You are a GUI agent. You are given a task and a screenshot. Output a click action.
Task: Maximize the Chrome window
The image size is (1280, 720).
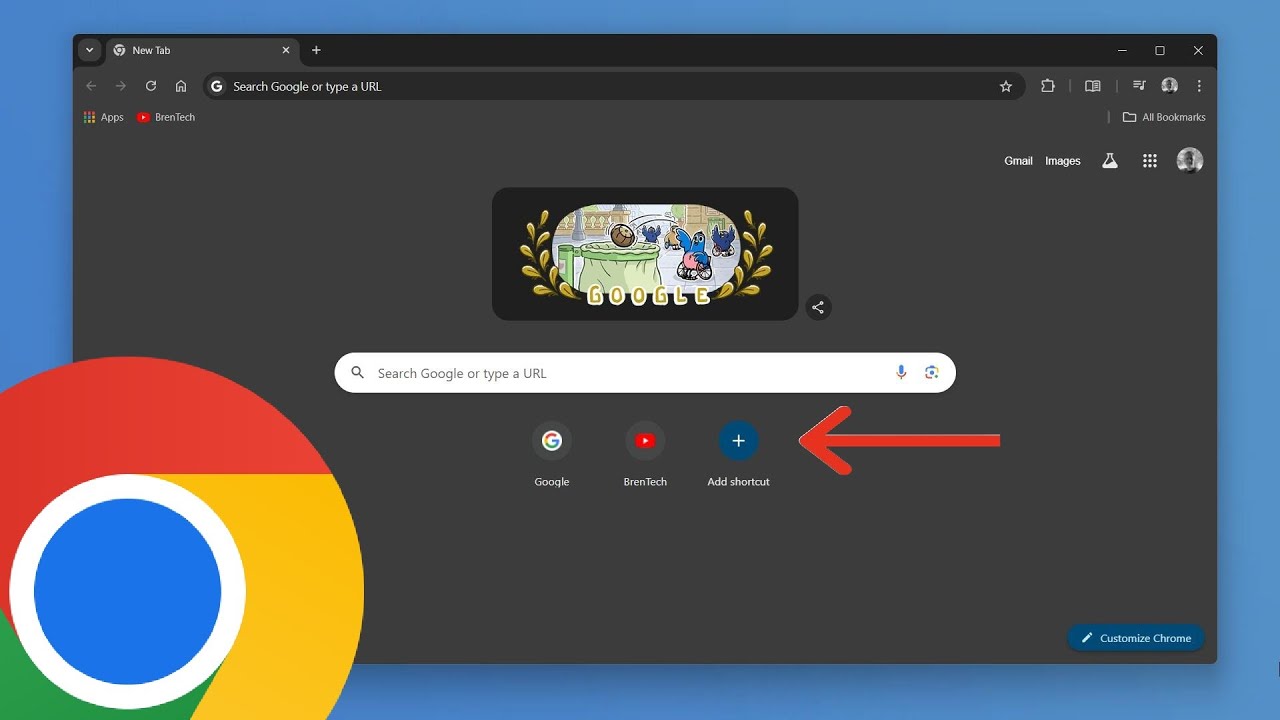pos(1160,50)
